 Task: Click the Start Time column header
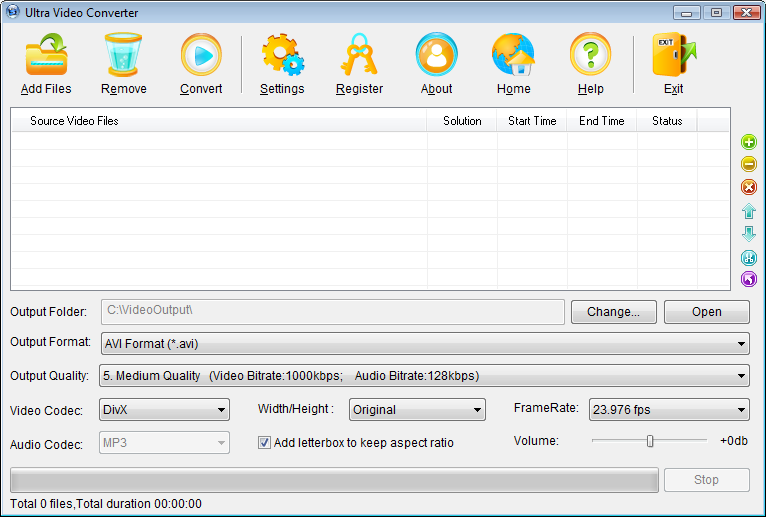coord(532,121)
